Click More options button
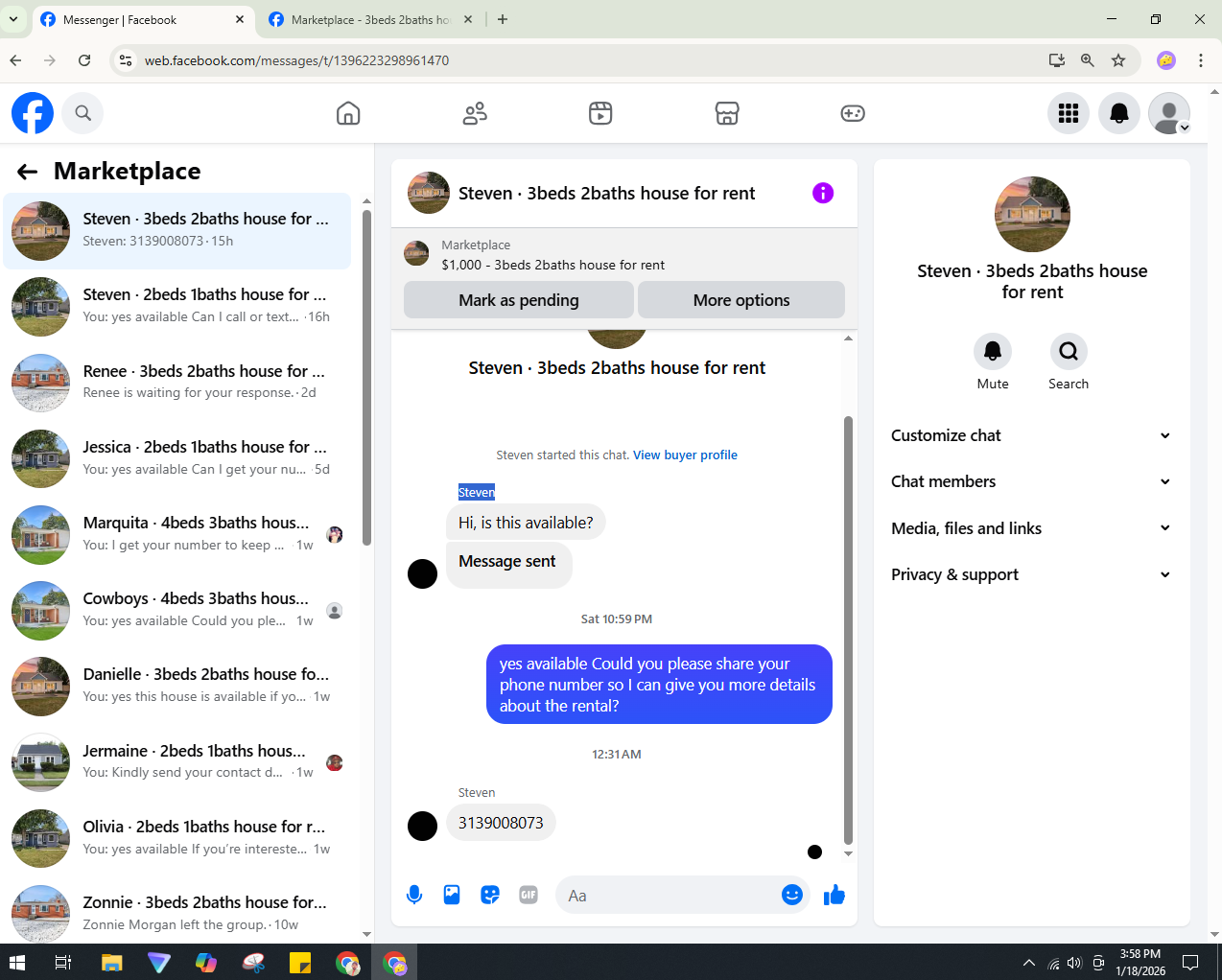Viewport: 1222px width, 980px height. (741, 300)
